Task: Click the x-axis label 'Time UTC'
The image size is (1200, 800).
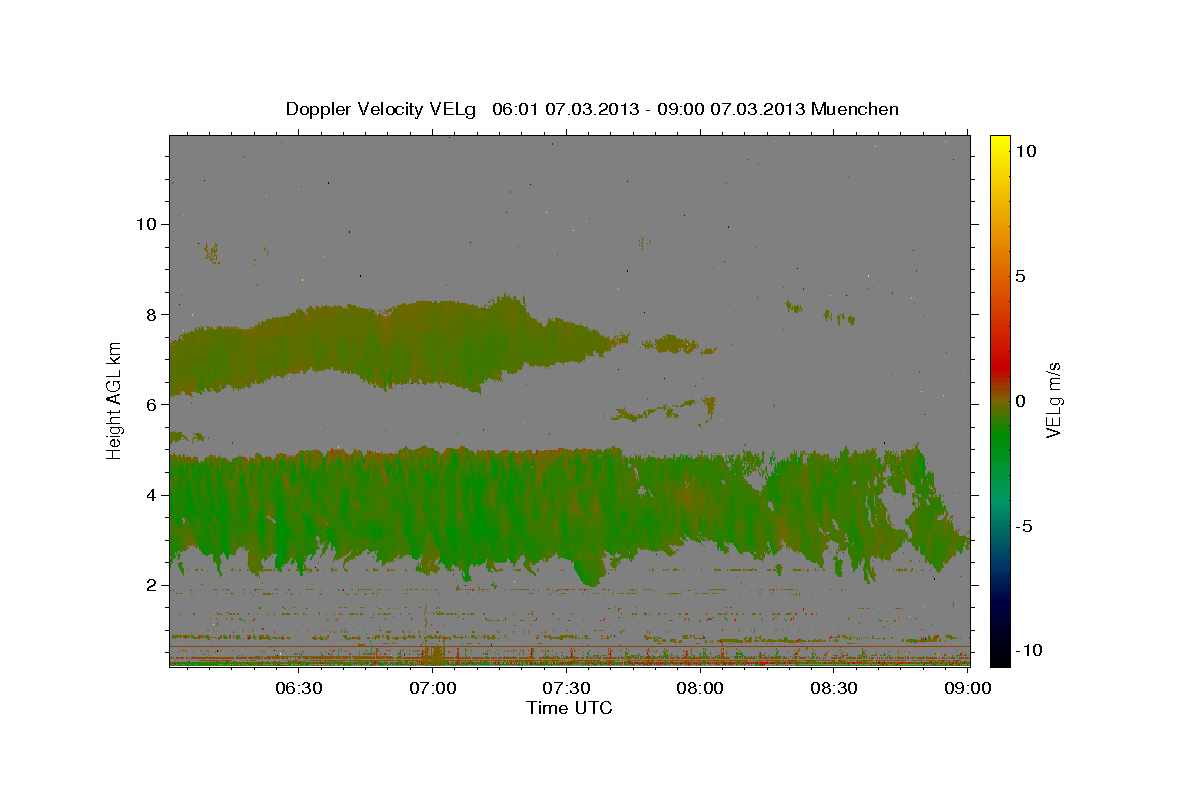Action: (x=569, y=708)
